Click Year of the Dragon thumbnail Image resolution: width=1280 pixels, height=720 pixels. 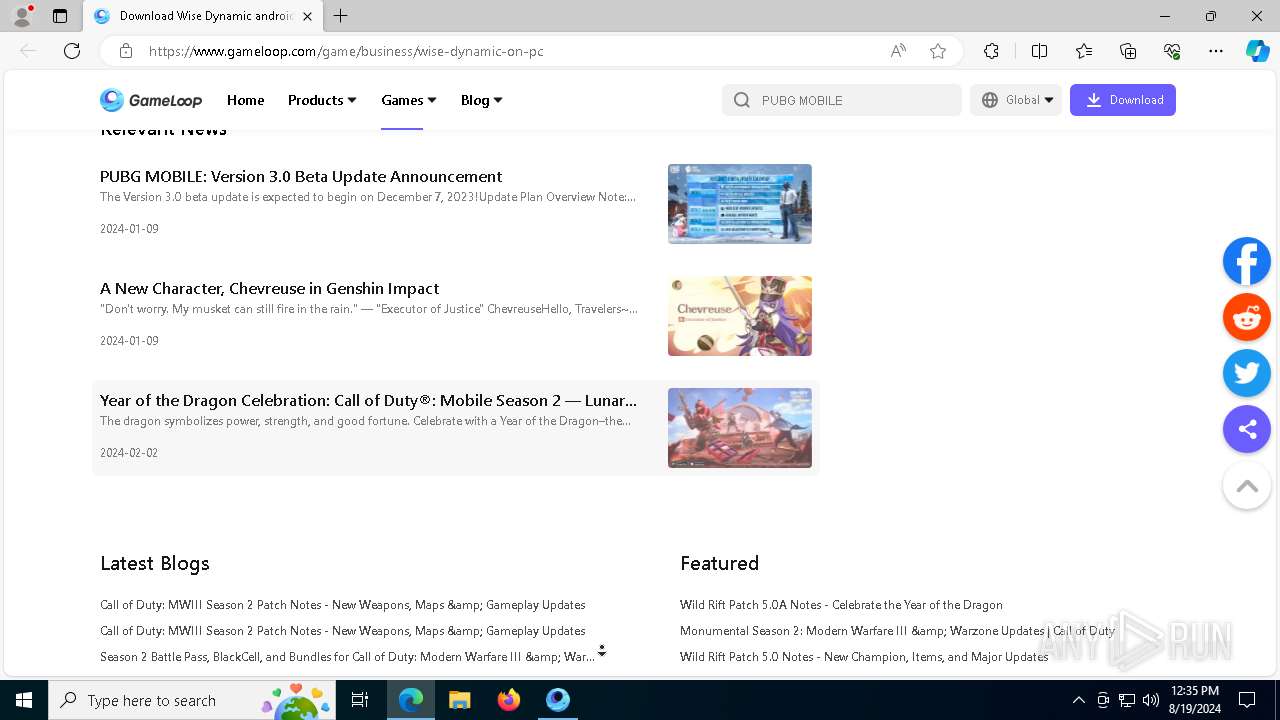(x=740, y=428)
